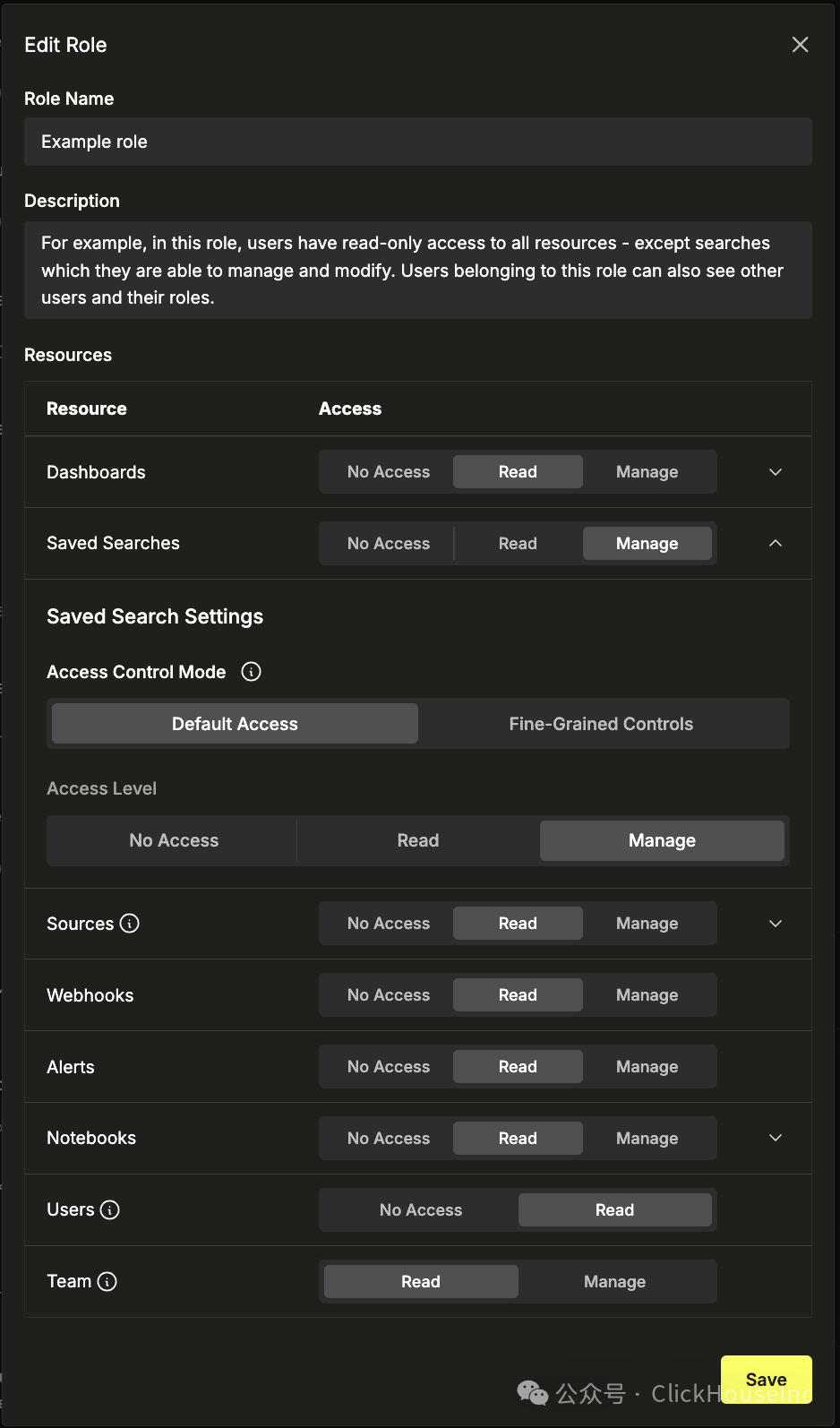
Task: Select No Access for the Sources row
Action: pos(389,924)
